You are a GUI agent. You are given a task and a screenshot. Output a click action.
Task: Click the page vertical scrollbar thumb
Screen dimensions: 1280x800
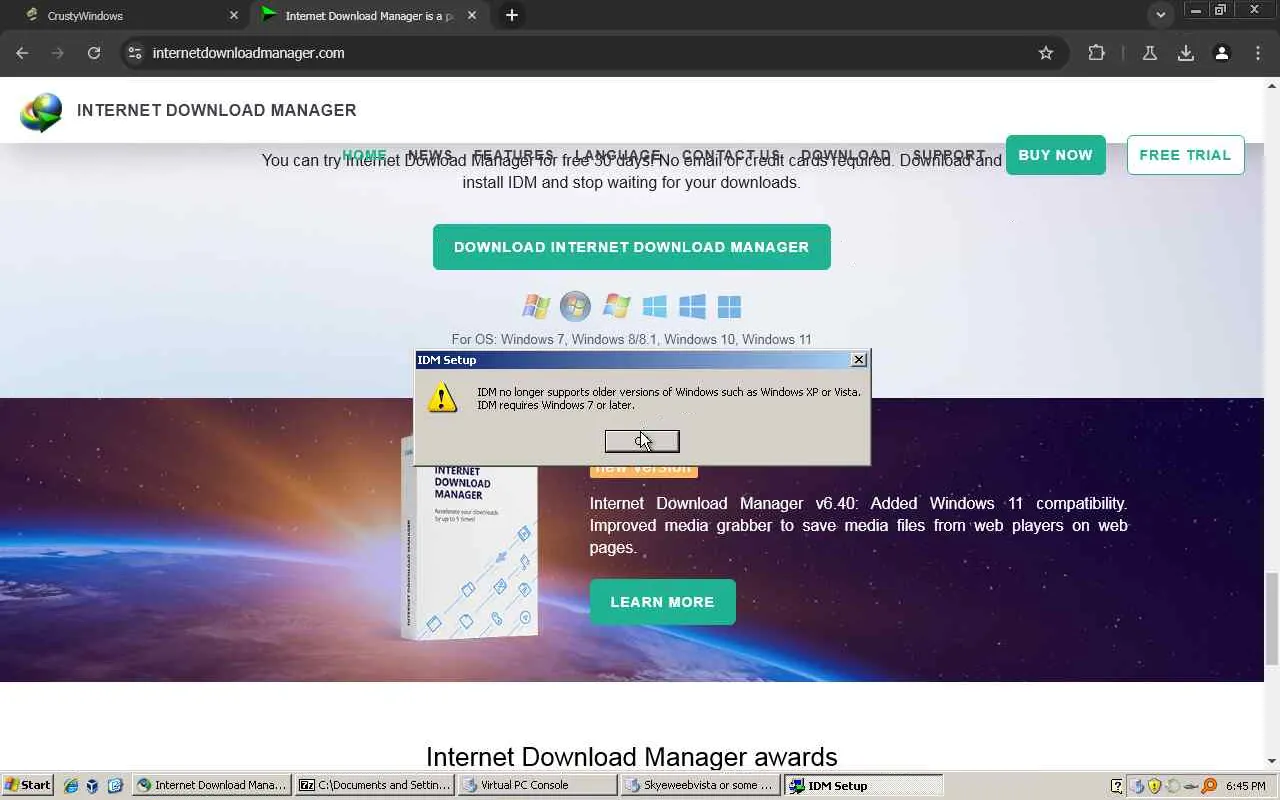[x=1271, y=617]
